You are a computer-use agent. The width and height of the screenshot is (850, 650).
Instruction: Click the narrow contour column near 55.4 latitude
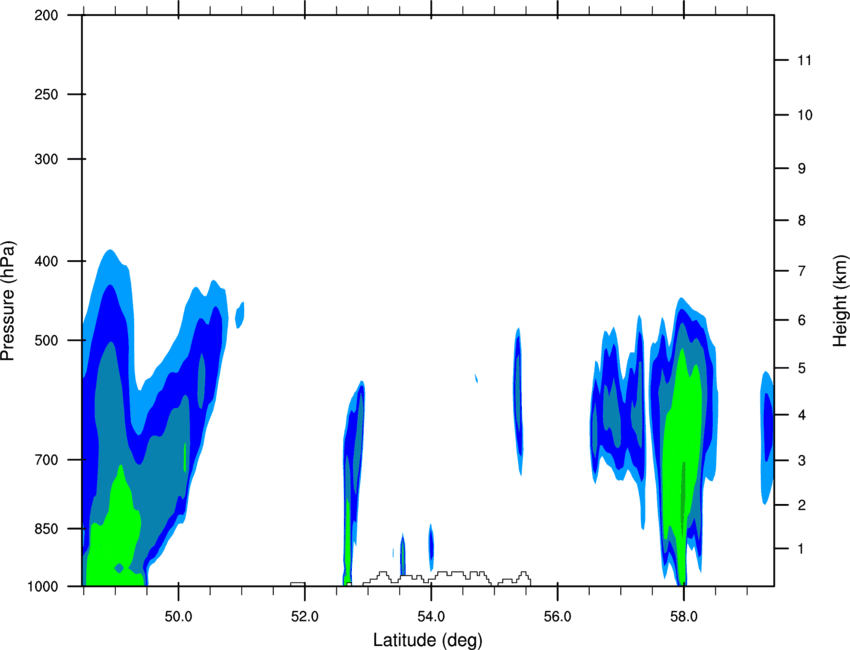pyautogui.click(x=518, y=401)
